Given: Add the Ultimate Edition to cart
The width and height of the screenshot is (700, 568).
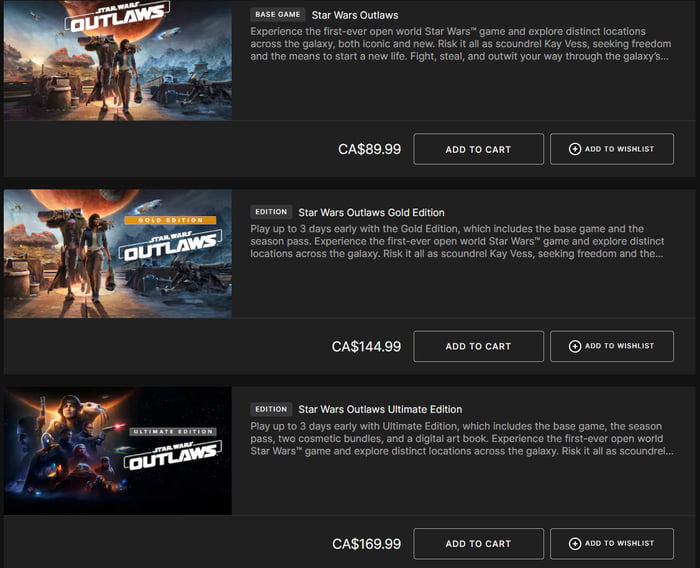Looking at the screenshot, I should click(x=478, y=544).
